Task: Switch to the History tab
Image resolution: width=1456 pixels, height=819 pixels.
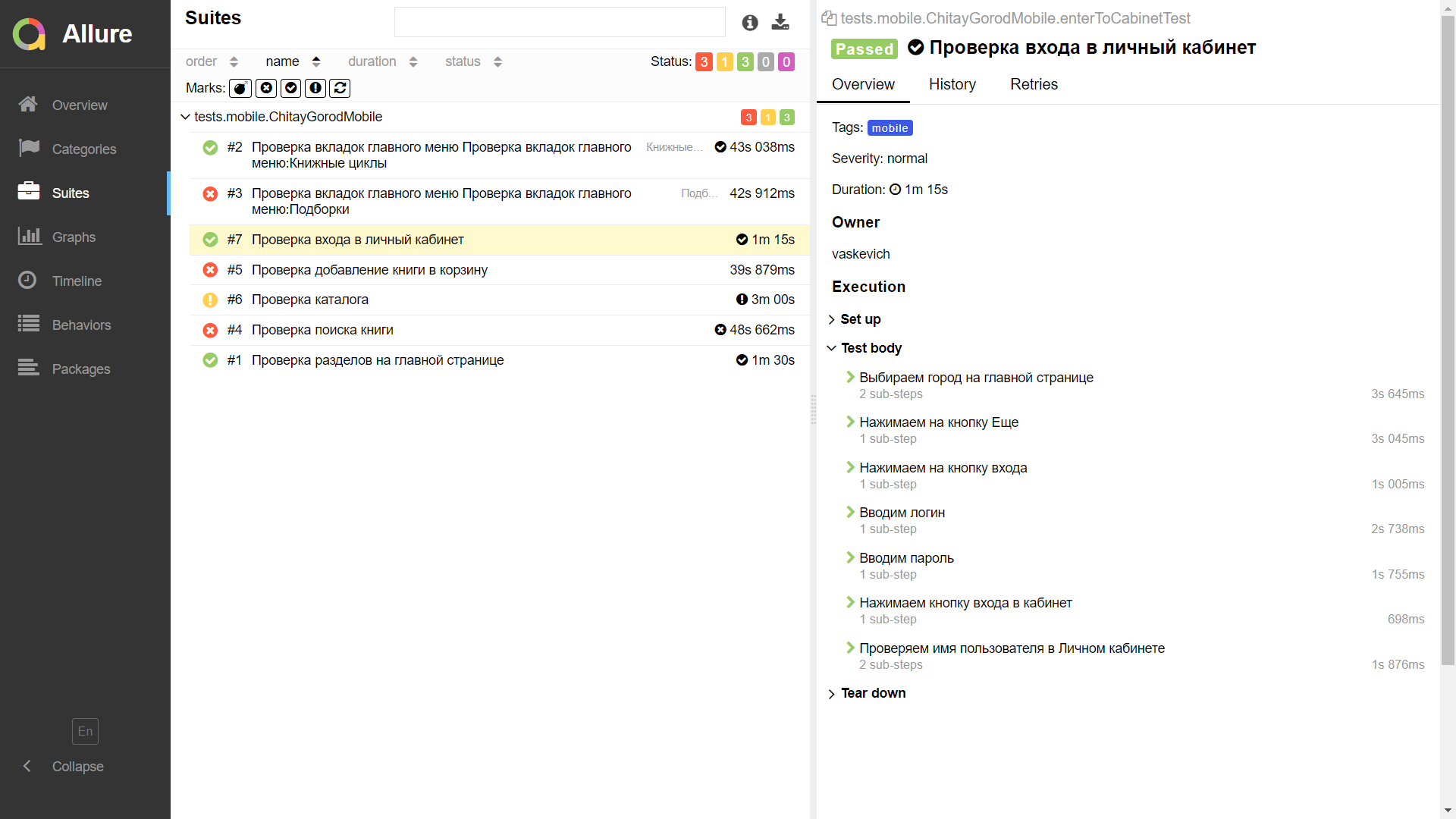Action: click(952, 84)
